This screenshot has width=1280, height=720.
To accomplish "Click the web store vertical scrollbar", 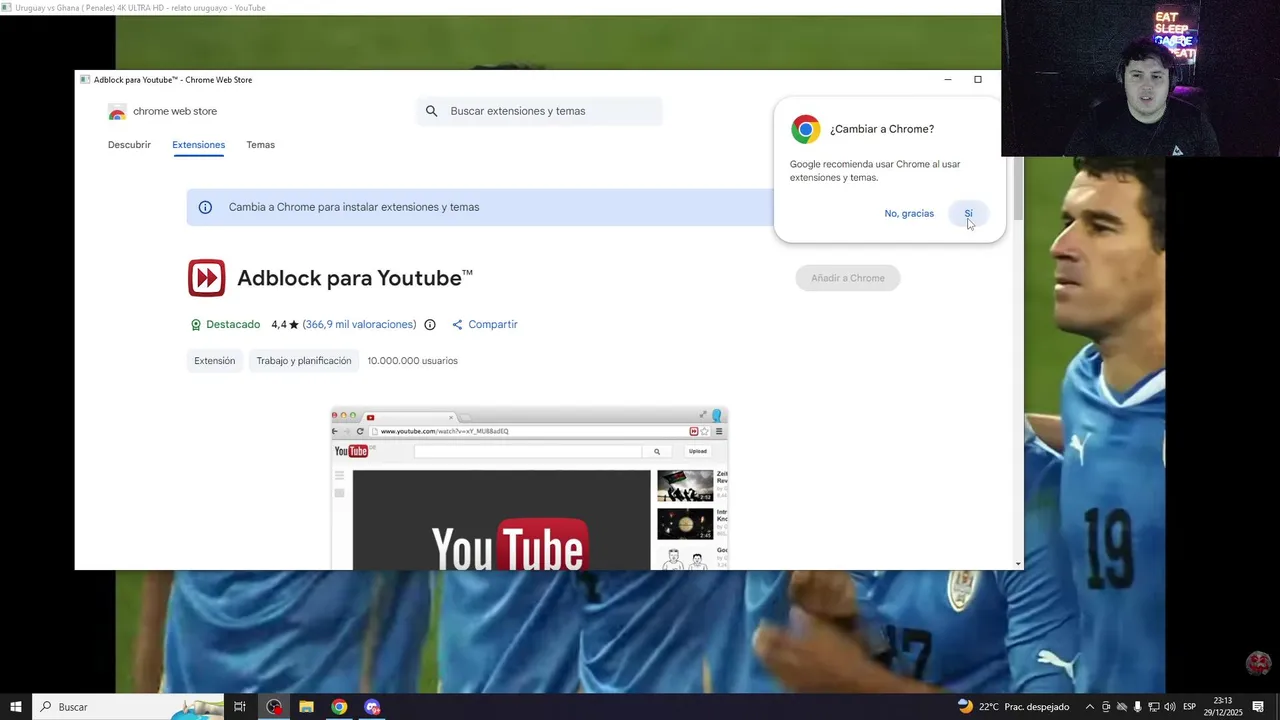I will [x=1018, y=188].
